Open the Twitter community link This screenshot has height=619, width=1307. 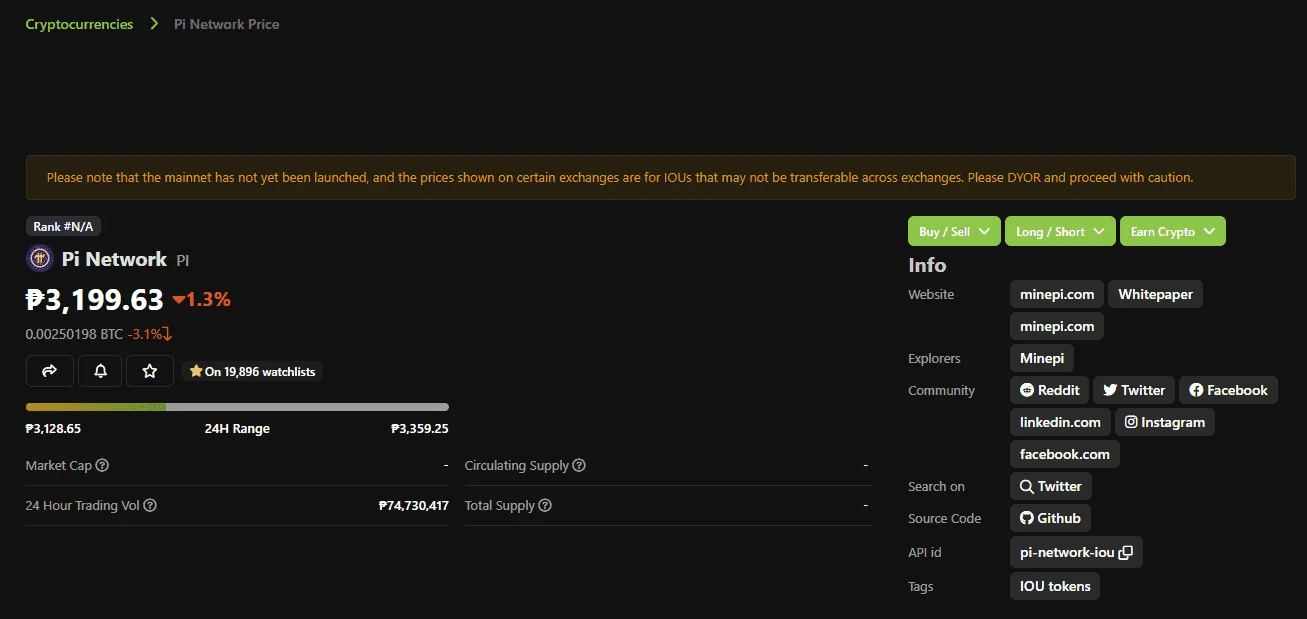click(x=1134, y=390)
